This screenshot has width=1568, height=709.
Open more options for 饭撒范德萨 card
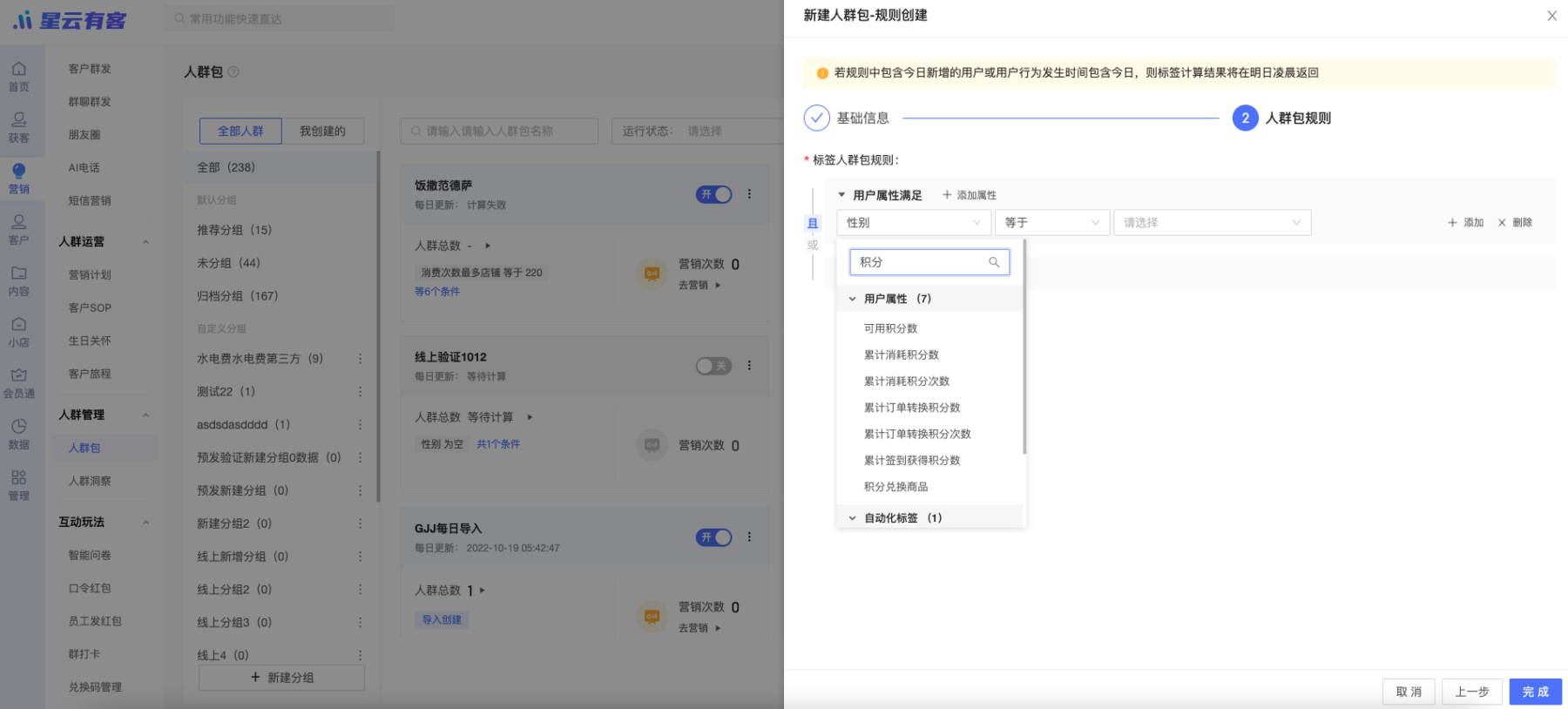[749, 194]
